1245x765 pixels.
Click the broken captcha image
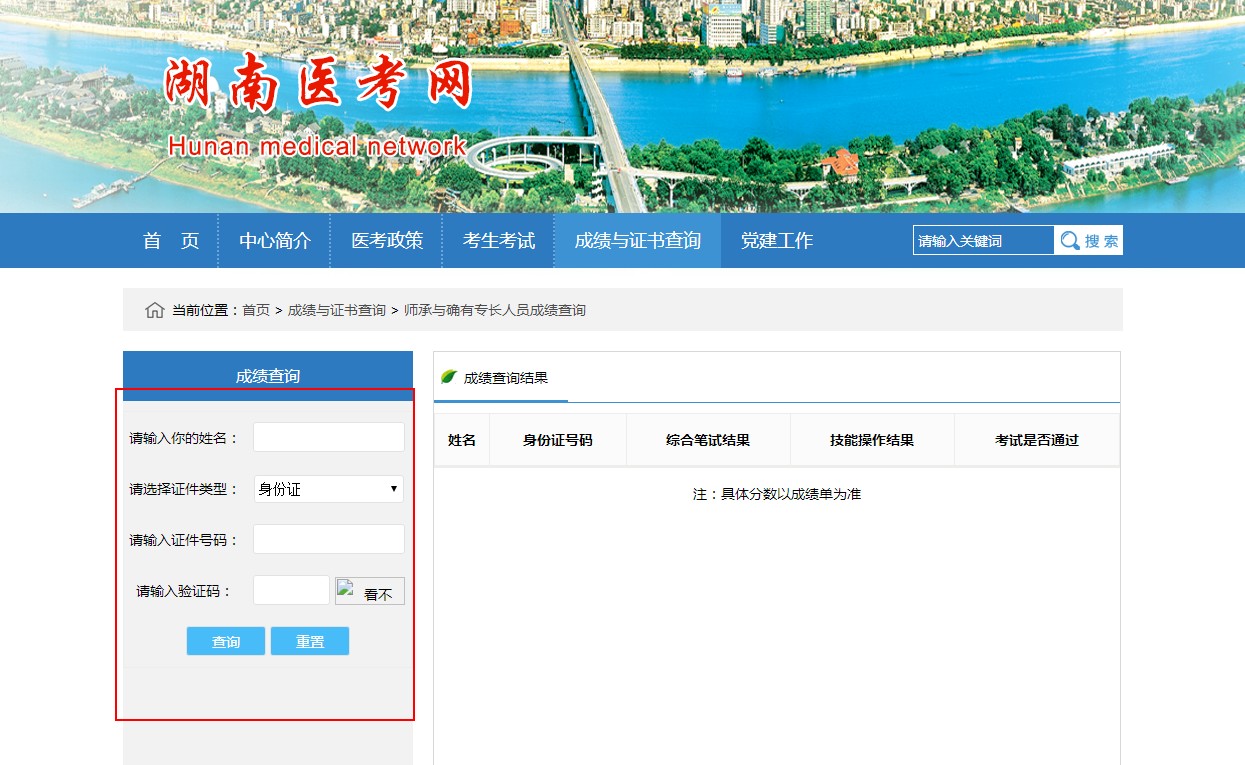click(x=370, y=591)
